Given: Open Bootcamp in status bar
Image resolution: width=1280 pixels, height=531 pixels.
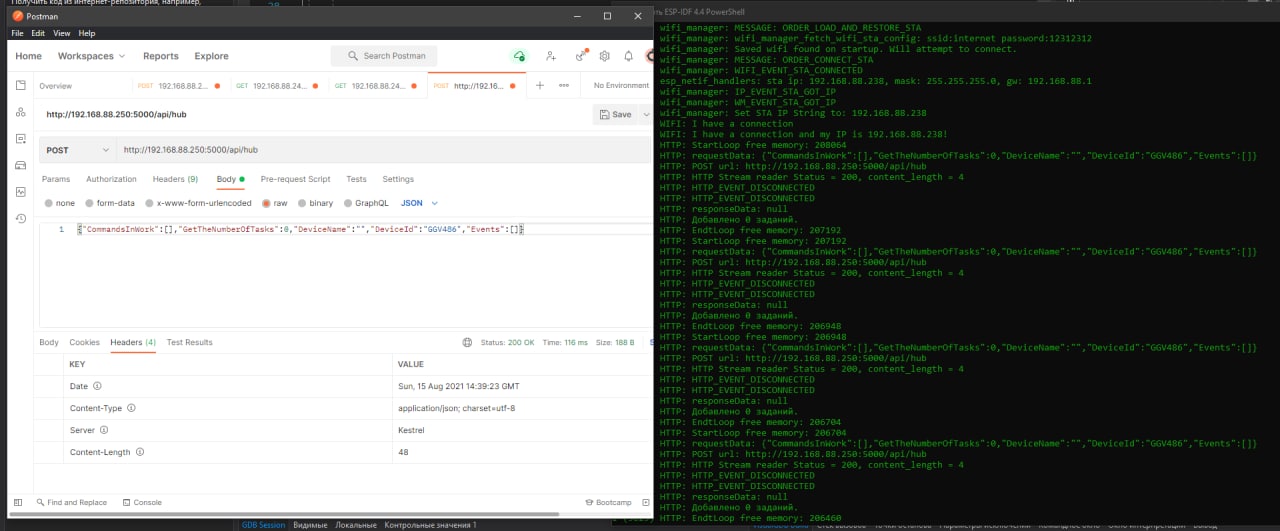Looking at the screenshot, I should tap(607, 502).
